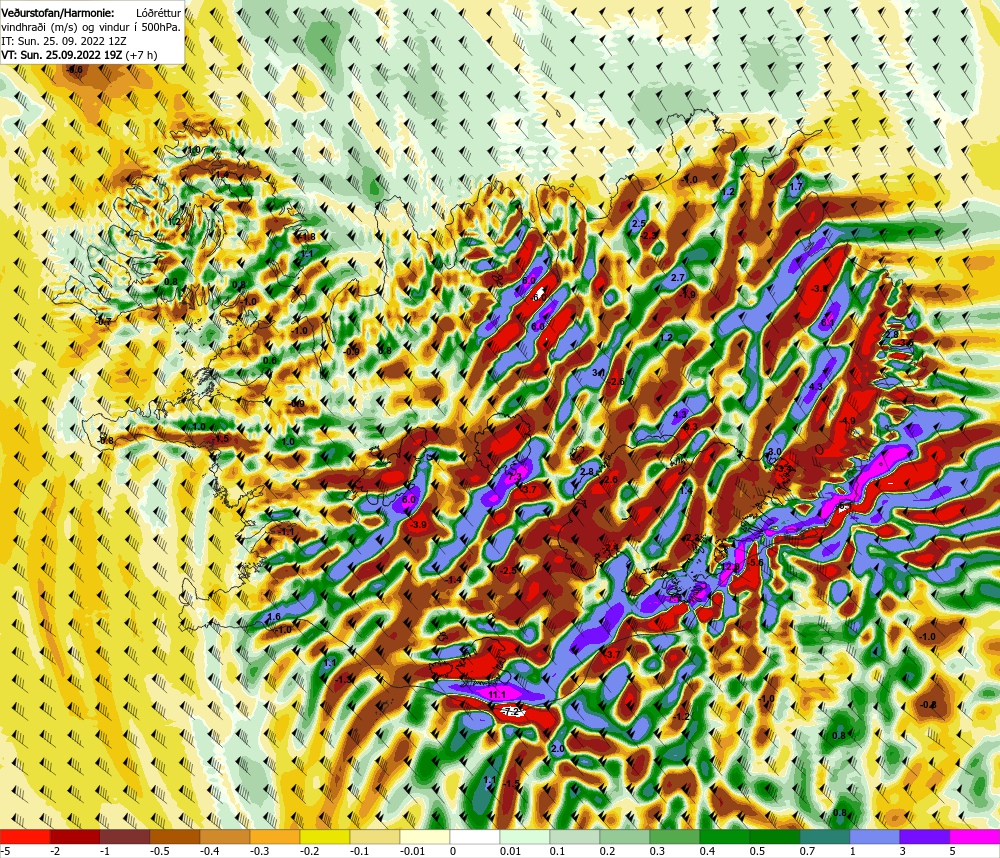
Task: Click the legend swatch between 0.5 and 0.7
Action: click(775, 836)
